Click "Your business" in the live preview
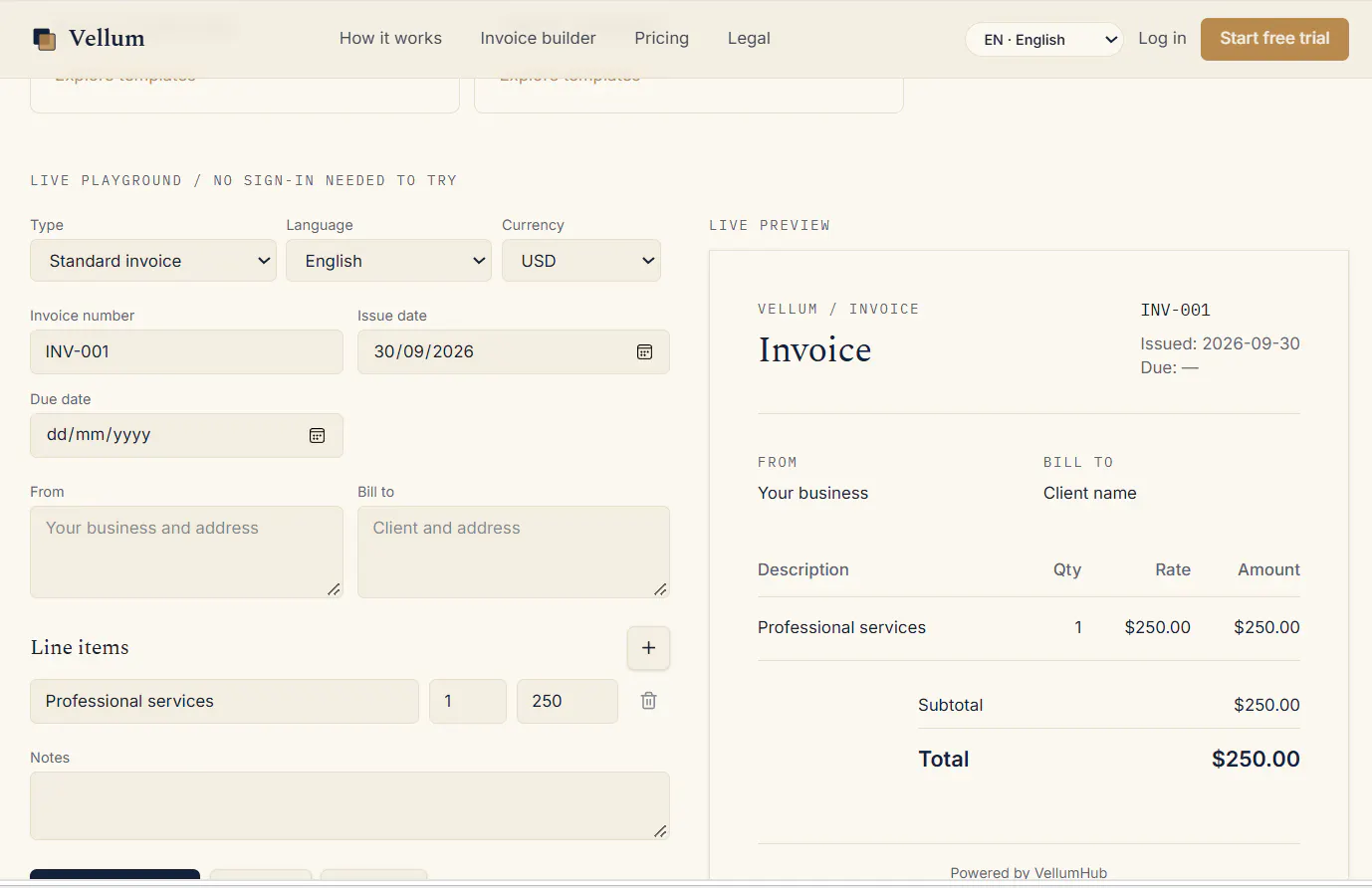The image size is (1372, 888). click(x=812, y=493)
